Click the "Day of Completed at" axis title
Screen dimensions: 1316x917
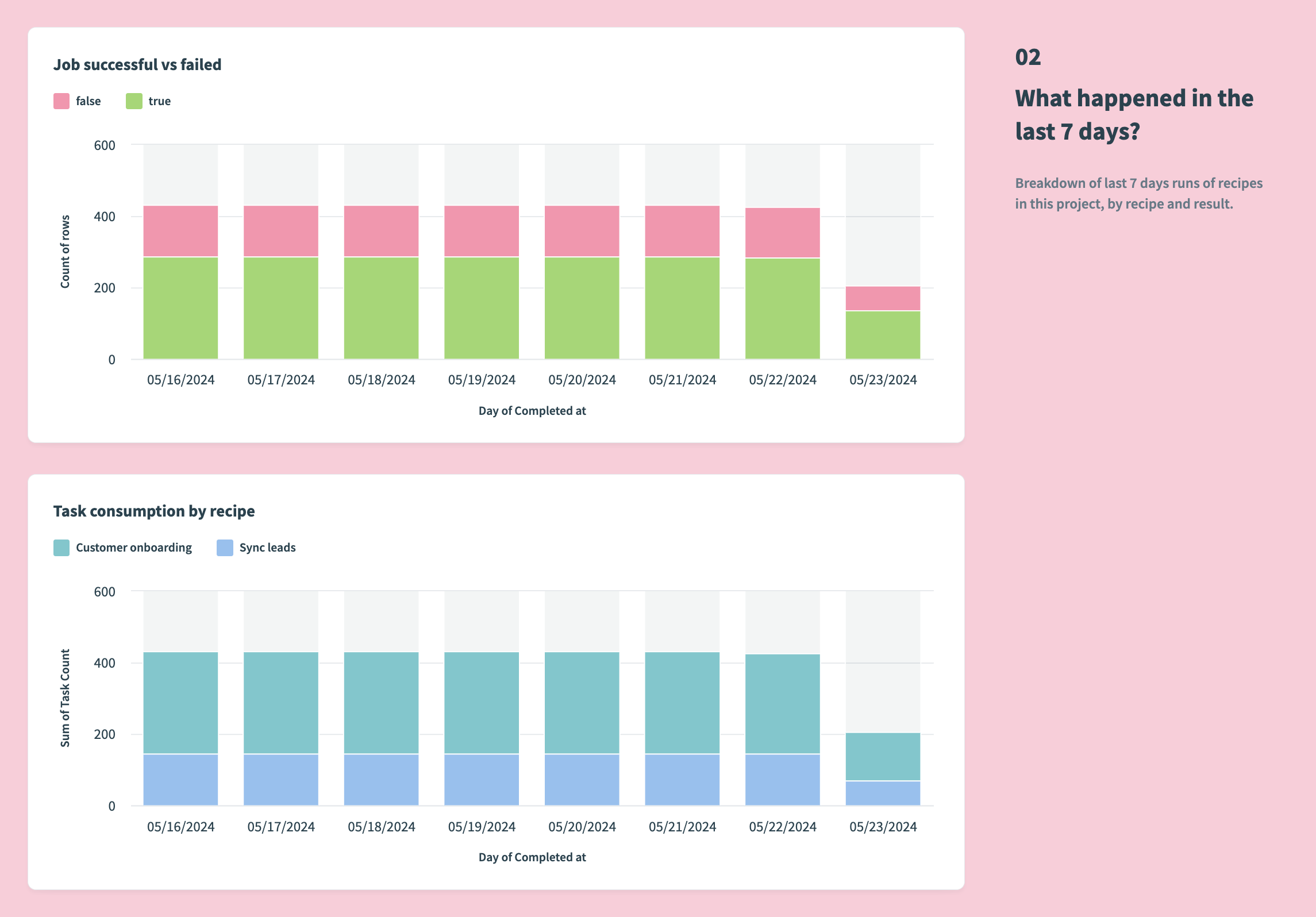[532, 411]
